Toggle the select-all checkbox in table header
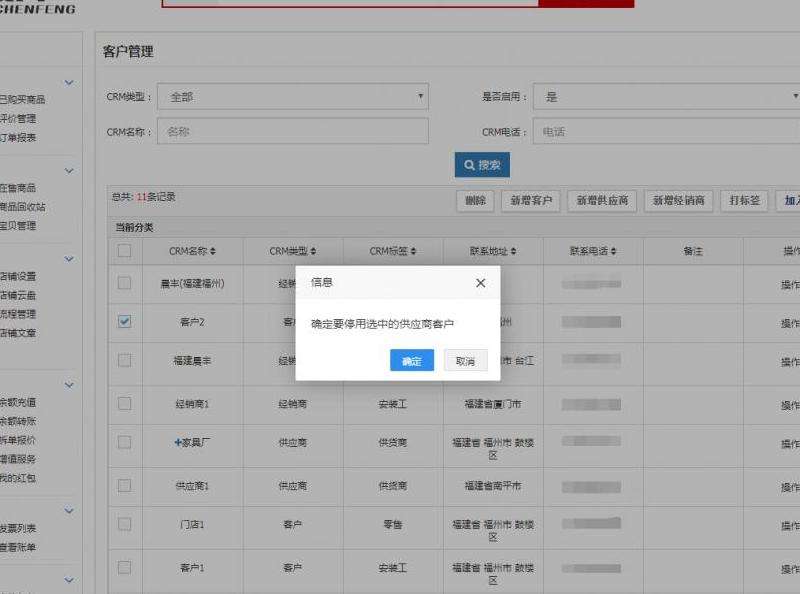The image size is (800, 594). [124, 251]
